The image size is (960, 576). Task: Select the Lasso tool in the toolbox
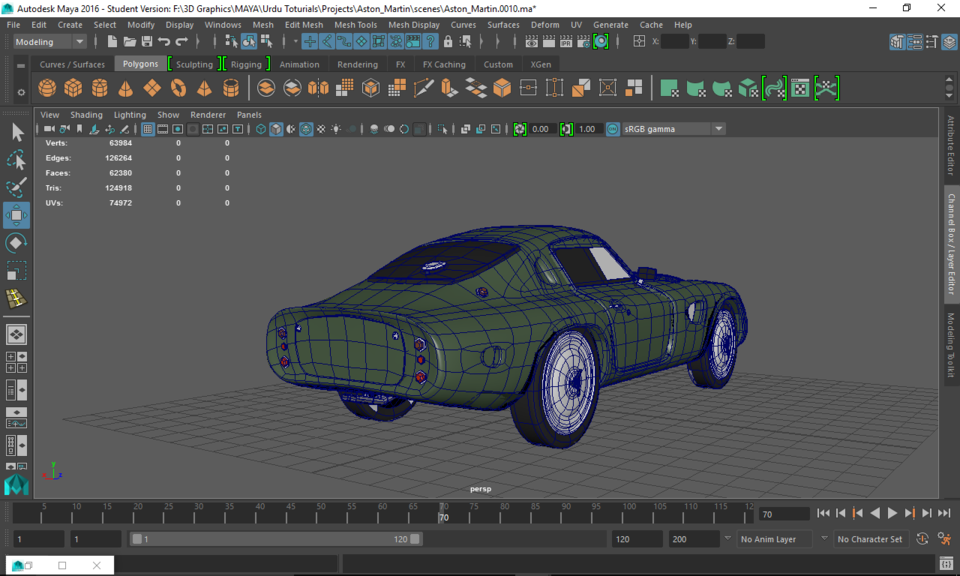coord(16,160)
